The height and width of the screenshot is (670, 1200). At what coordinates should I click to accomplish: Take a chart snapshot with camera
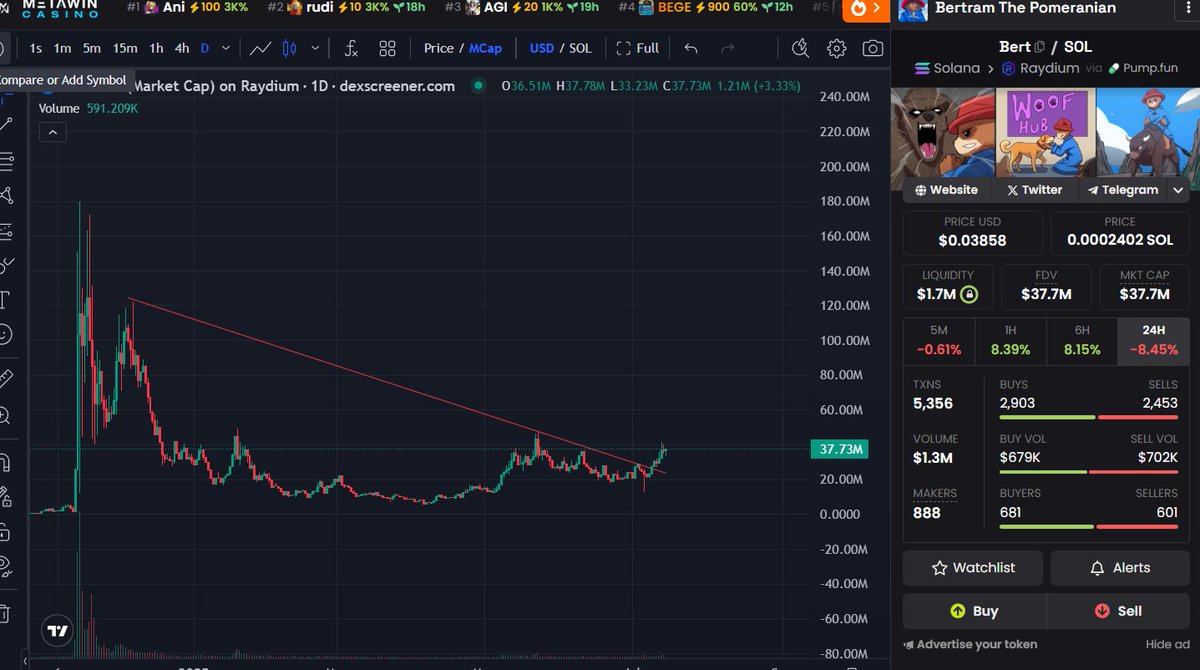pyautogui.click(x=872, y=48)
